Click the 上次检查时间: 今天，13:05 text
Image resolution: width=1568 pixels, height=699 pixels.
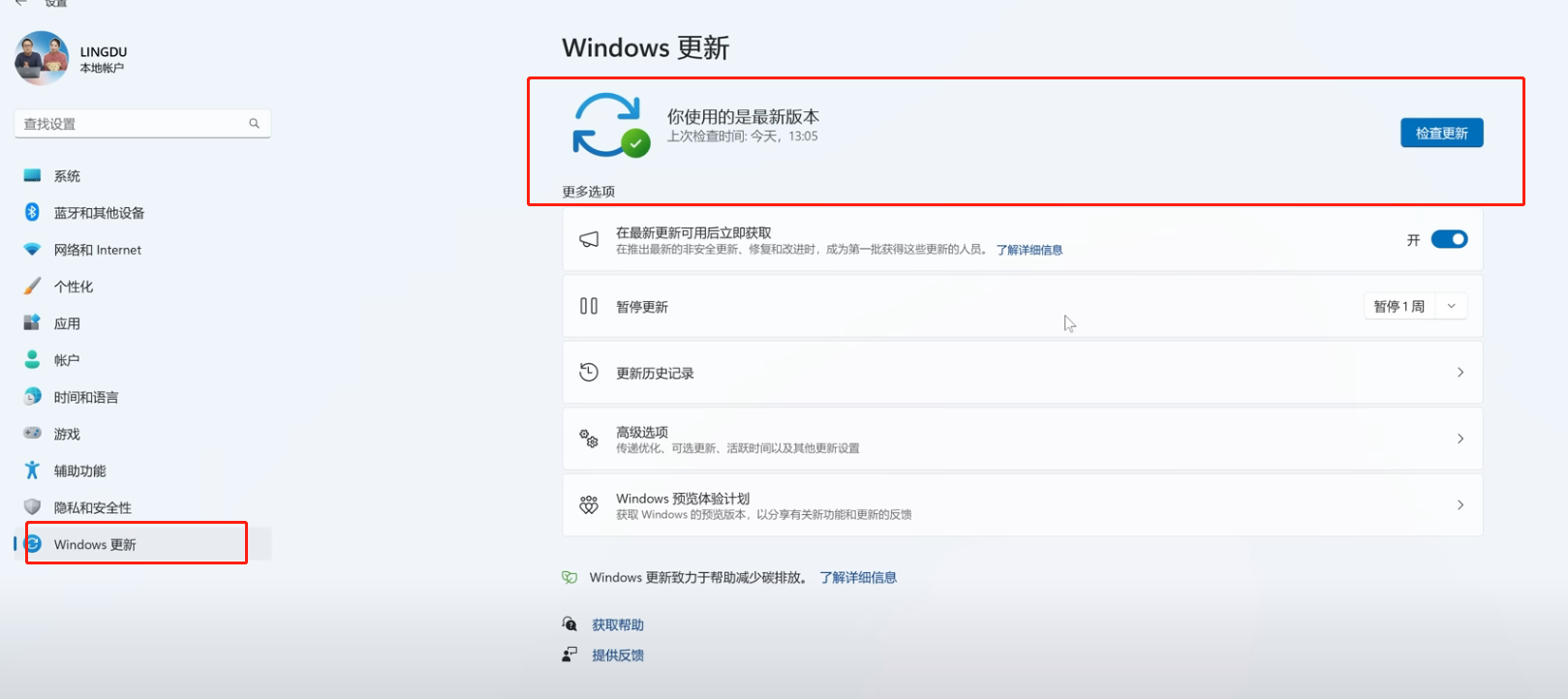pyautogui.click(x=743, y=137)
